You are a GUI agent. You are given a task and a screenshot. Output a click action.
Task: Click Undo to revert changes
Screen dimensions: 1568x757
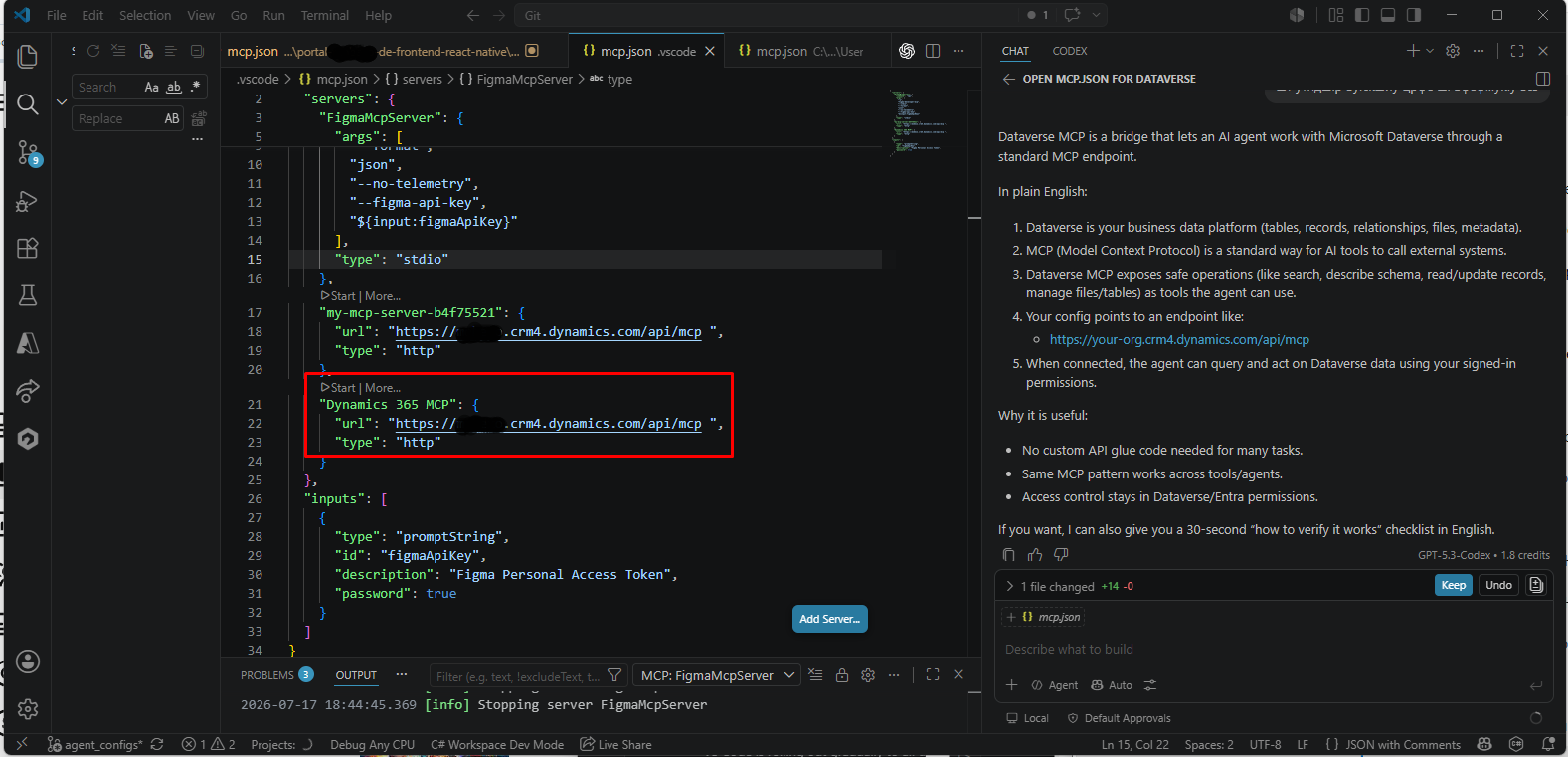[x=1498, y=585]
